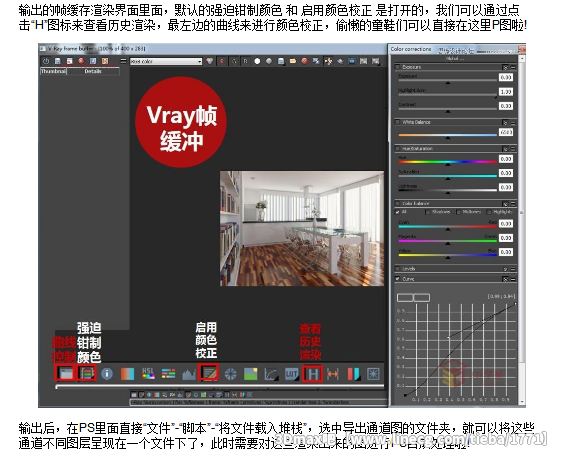Screen dimensions: 587x458
Task: Click the reset icon in Exposure header
Action: pyautogui.click(x=505, y=67)
